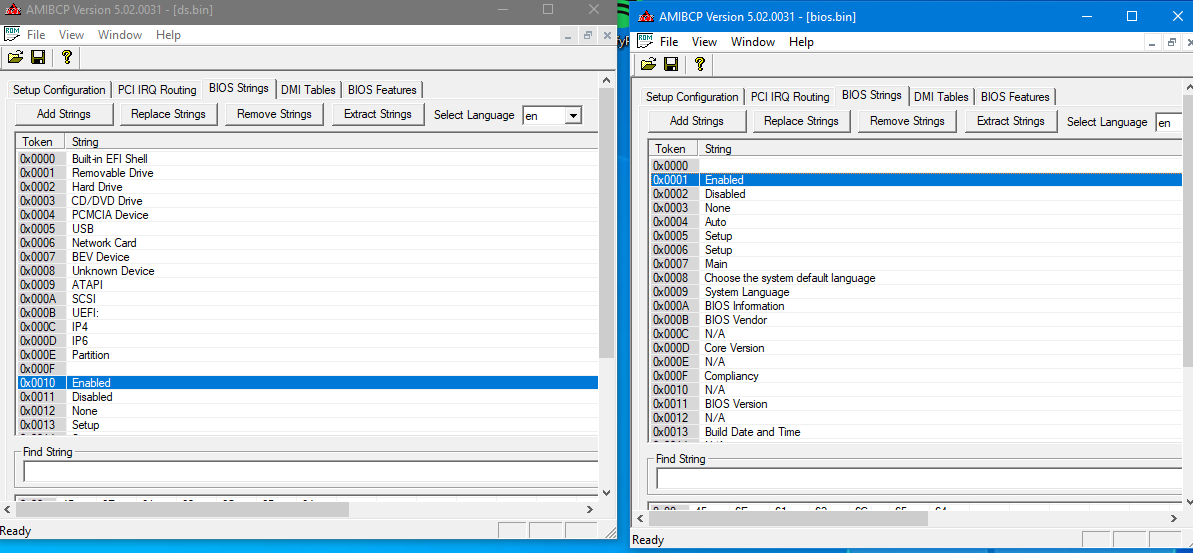Select "Core Version" row in bios.bin
This screenshot has height=553, width=1193.
click(916, 348)
